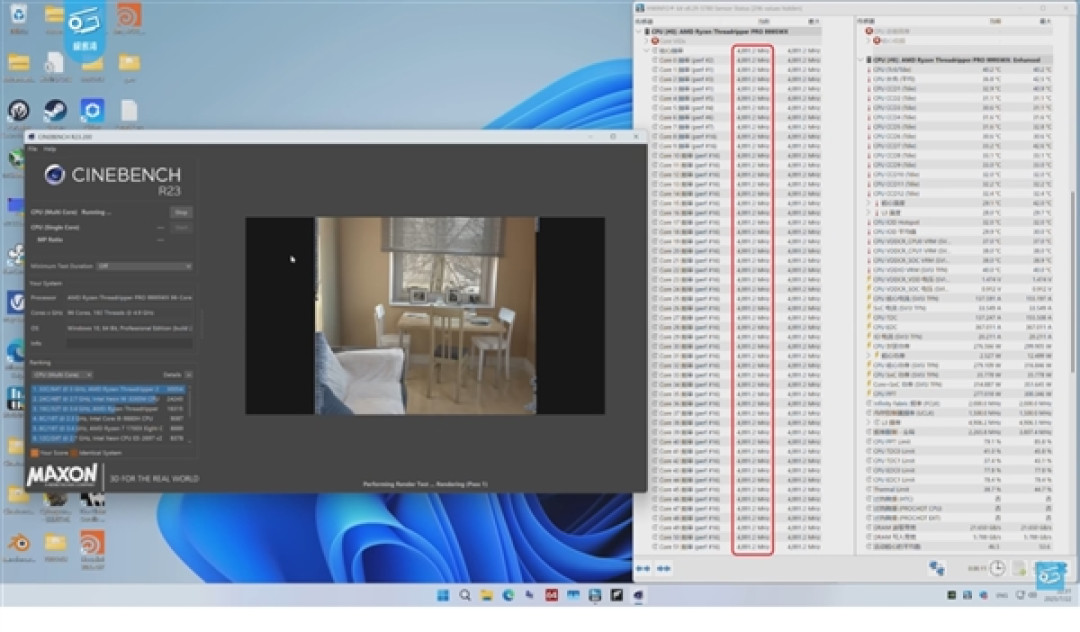Open the Cinebench File menu

pos(32,149)
